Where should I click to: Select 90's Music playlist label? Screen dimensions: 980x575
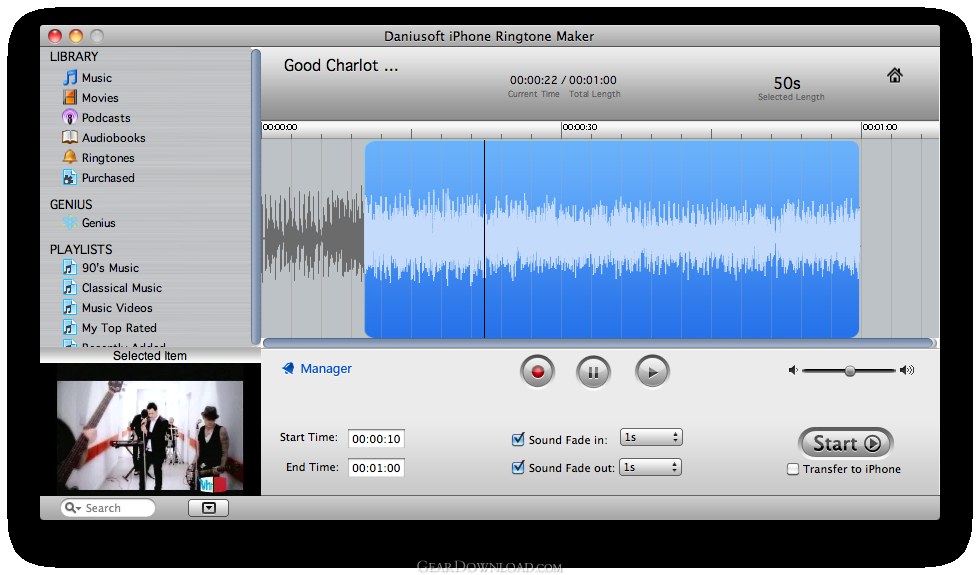click(111, 268)
